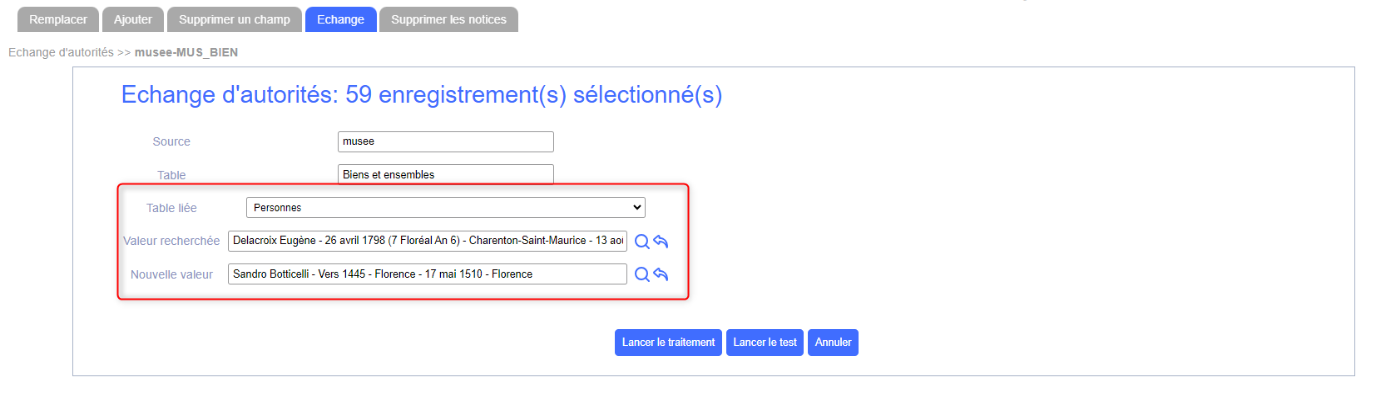Go to the Echange tab
Image resolution: width=1381 pixels, height=420 pixels.
click(x=340, y=20)
